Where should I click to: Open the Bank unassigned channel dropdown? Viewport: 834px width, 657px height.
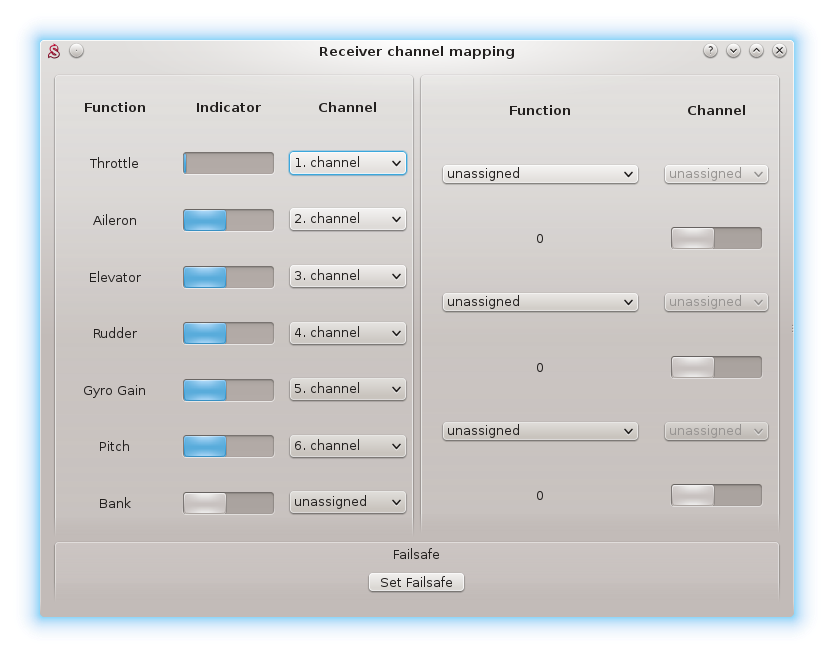tap(347, 502)
